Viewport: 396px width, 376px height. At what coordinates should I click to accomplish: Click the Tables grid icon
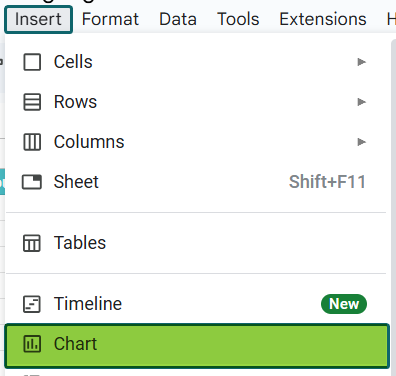click(32, 243)
